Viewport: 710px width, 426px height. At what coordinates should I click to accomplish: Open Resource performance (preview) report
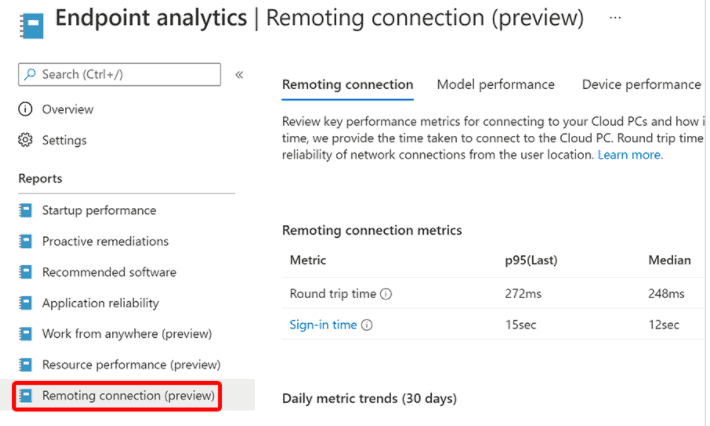[131, 364]
